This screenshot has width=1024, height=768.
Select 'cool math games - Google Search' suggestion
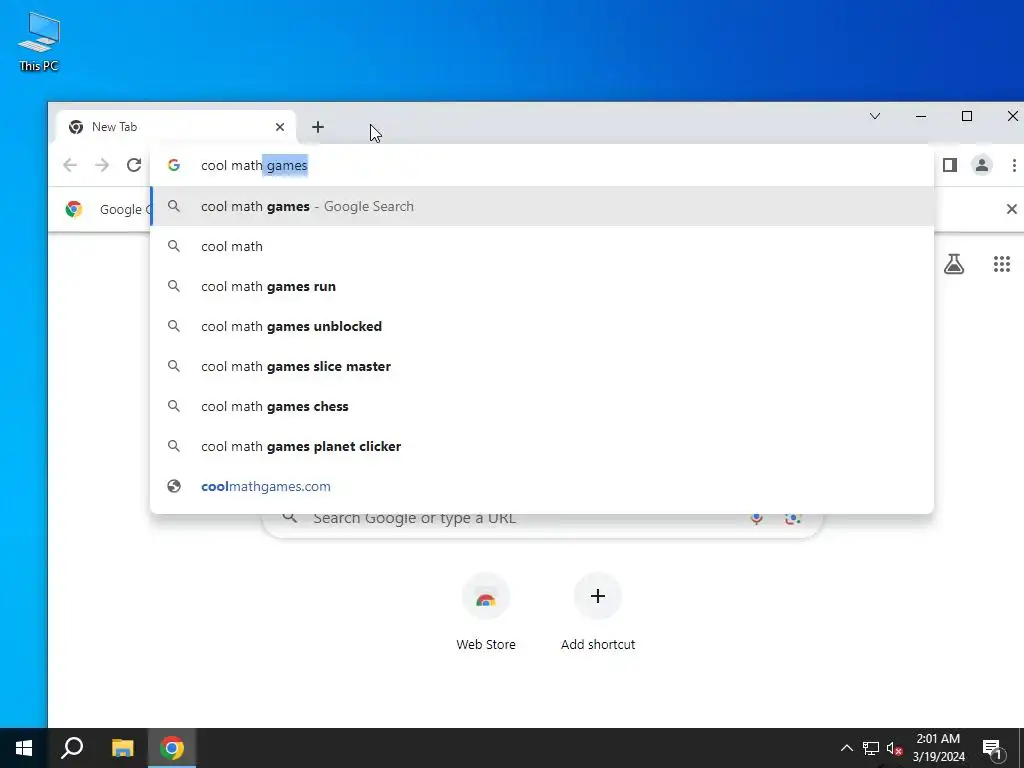(542, 206)
